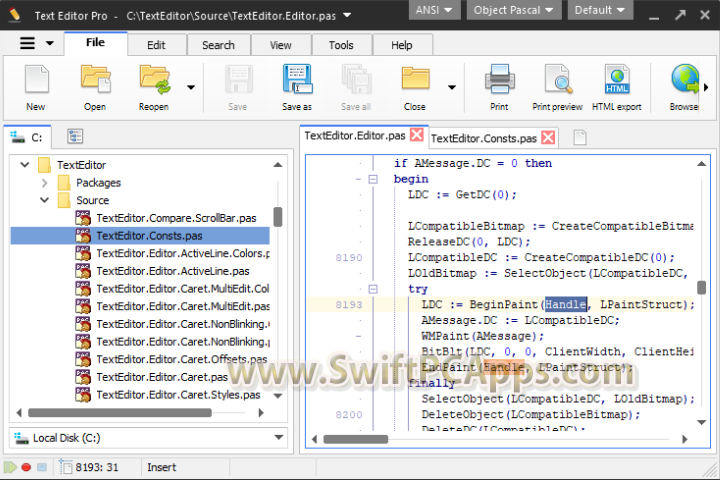Click the macro stop icon in status bar
This screenshot has height=480, width=720.
42,467
